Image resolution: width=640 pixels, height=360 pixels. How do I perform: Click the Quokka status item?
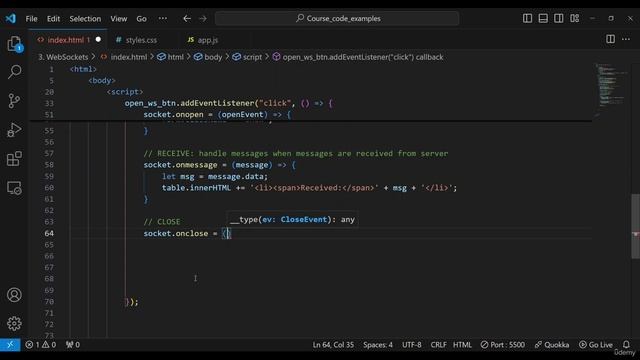(x=551, y=345)
